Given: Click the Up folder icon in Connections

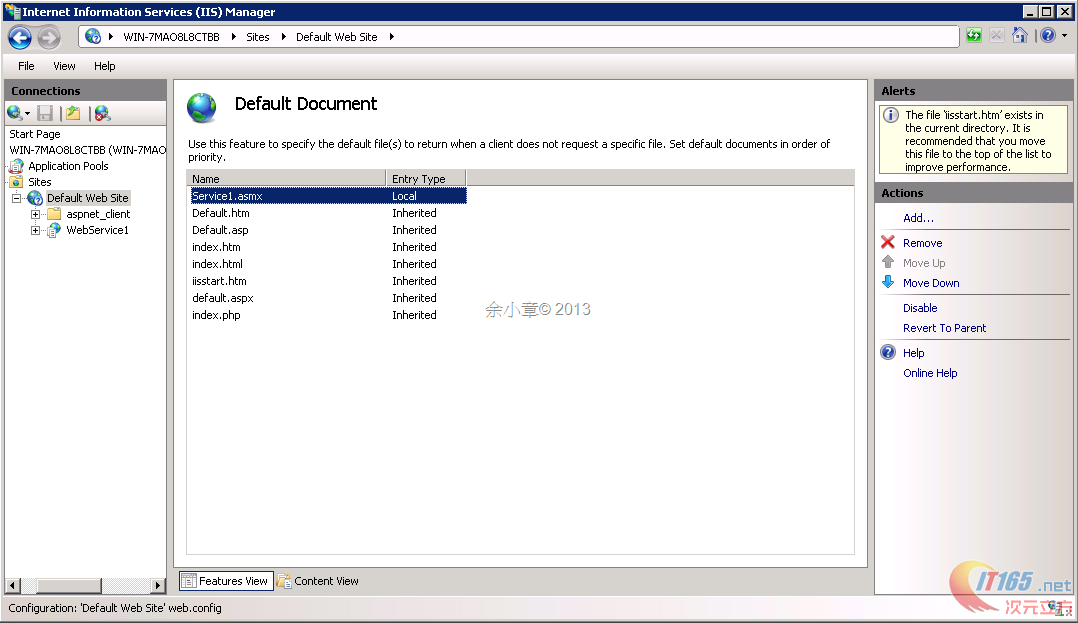Looking at the screenshot, I should pyautogui.click(x=74, y=113).
